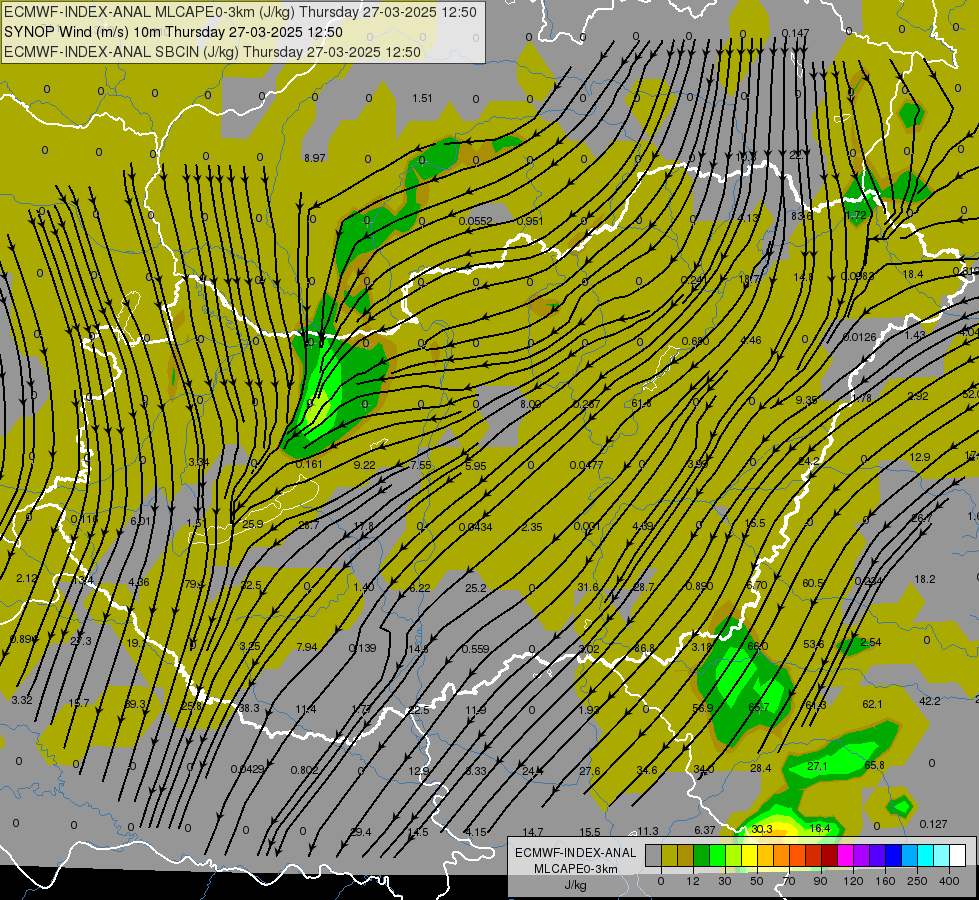Select the map value '27.1'
This screenshot has height=900, width=979.
coord(817,766)
